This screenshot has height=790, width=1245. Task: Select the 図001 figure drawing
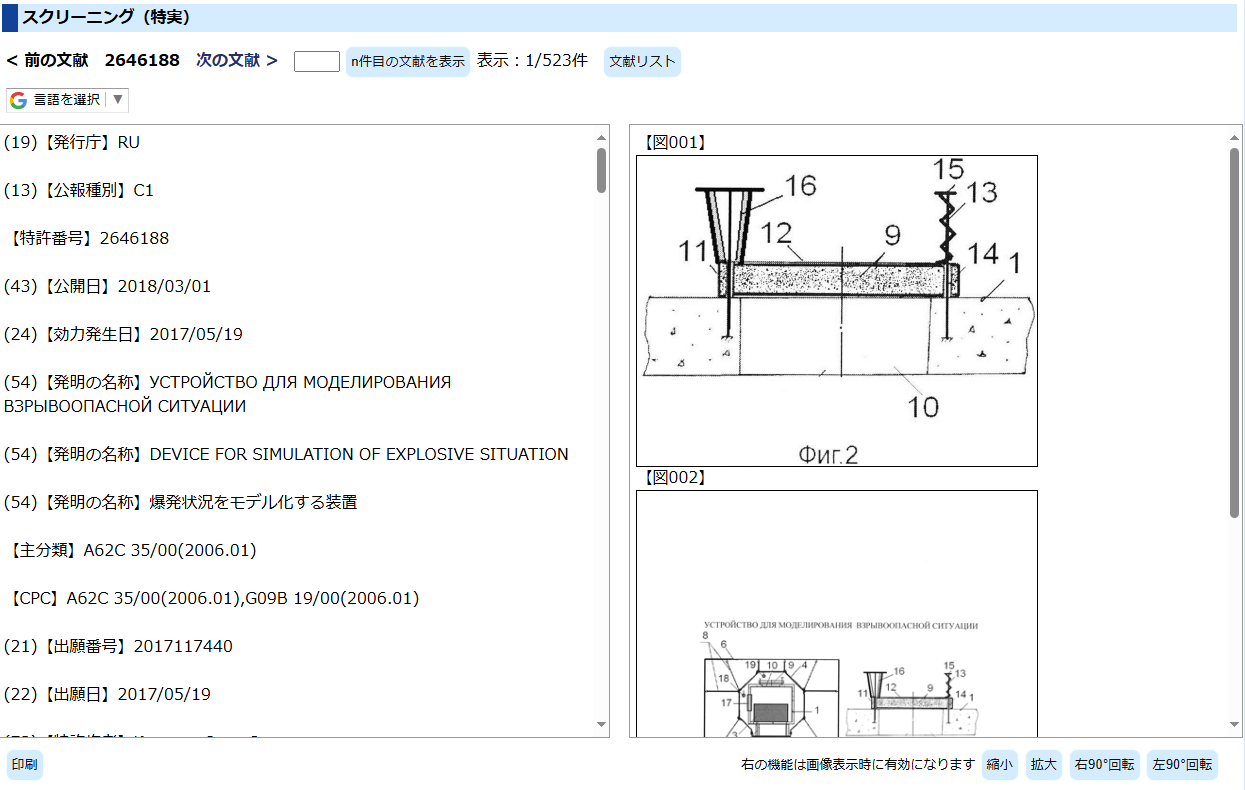(x=837, y=310)
